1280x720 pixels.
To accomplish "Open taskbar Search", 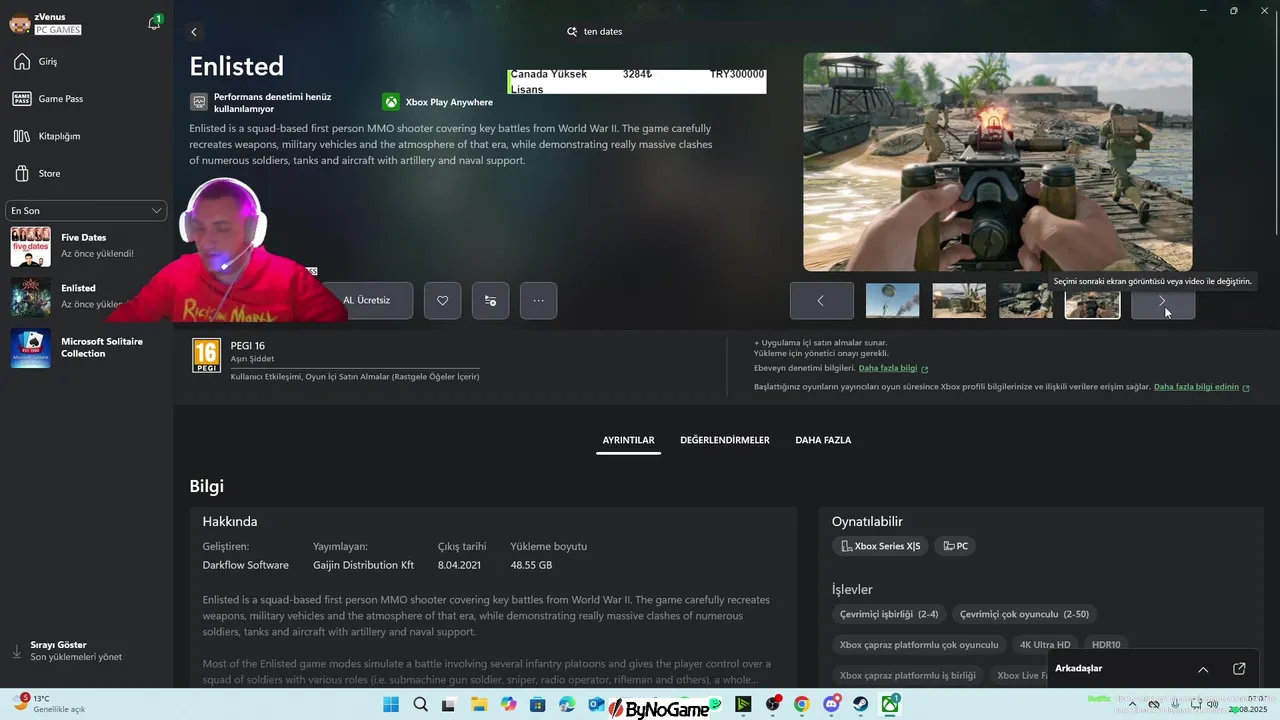I will pos(421,705).
